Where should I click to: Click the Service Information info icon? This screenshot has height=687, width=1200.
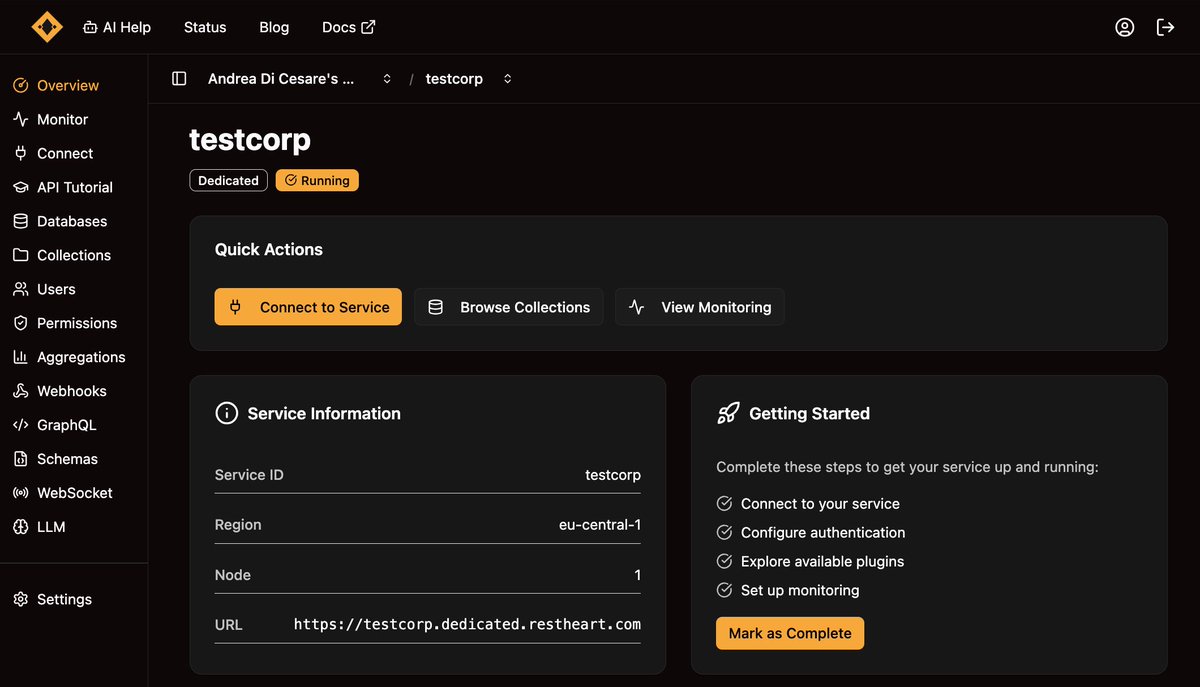[227, 413]
